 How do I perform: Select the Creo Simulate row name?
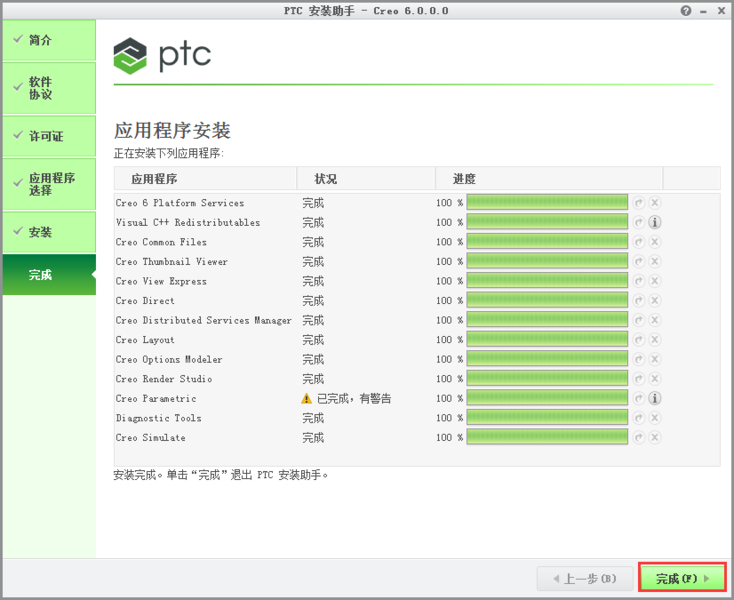coord(150,438)
